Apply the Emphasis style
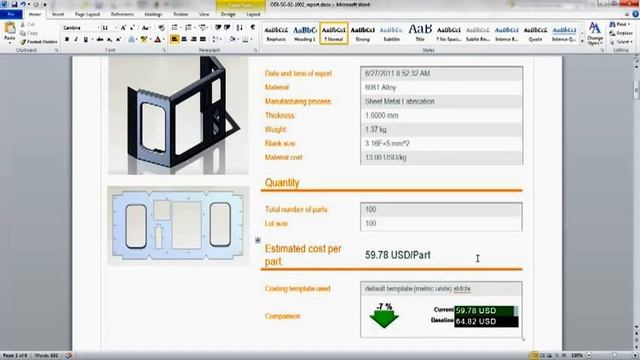 point(276,33)
